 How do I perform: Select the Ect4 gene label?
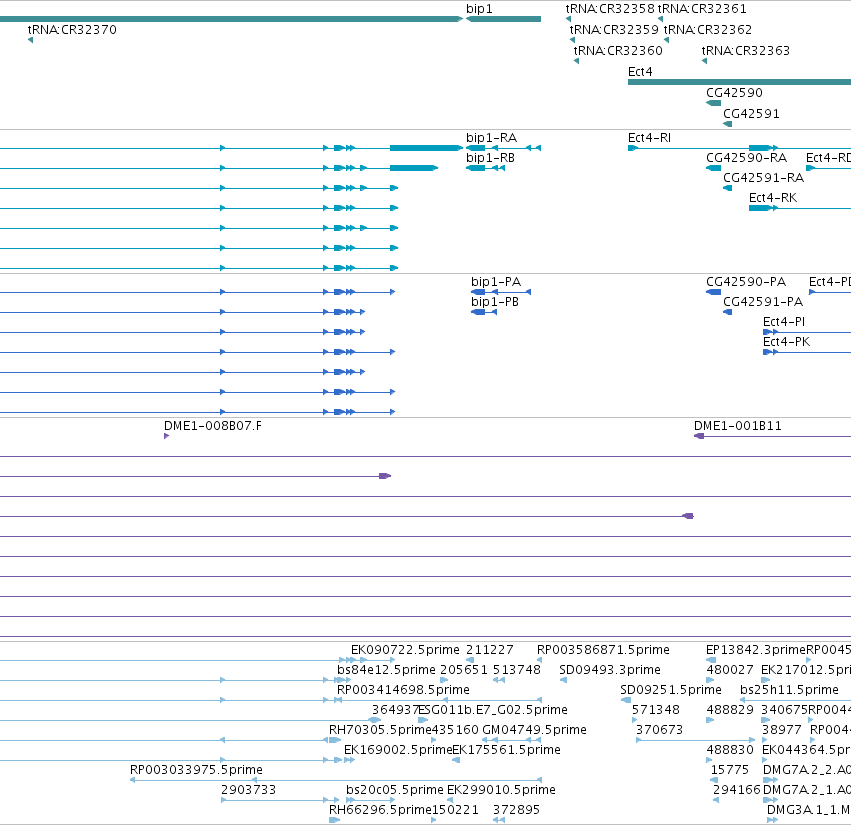(640, 72)
